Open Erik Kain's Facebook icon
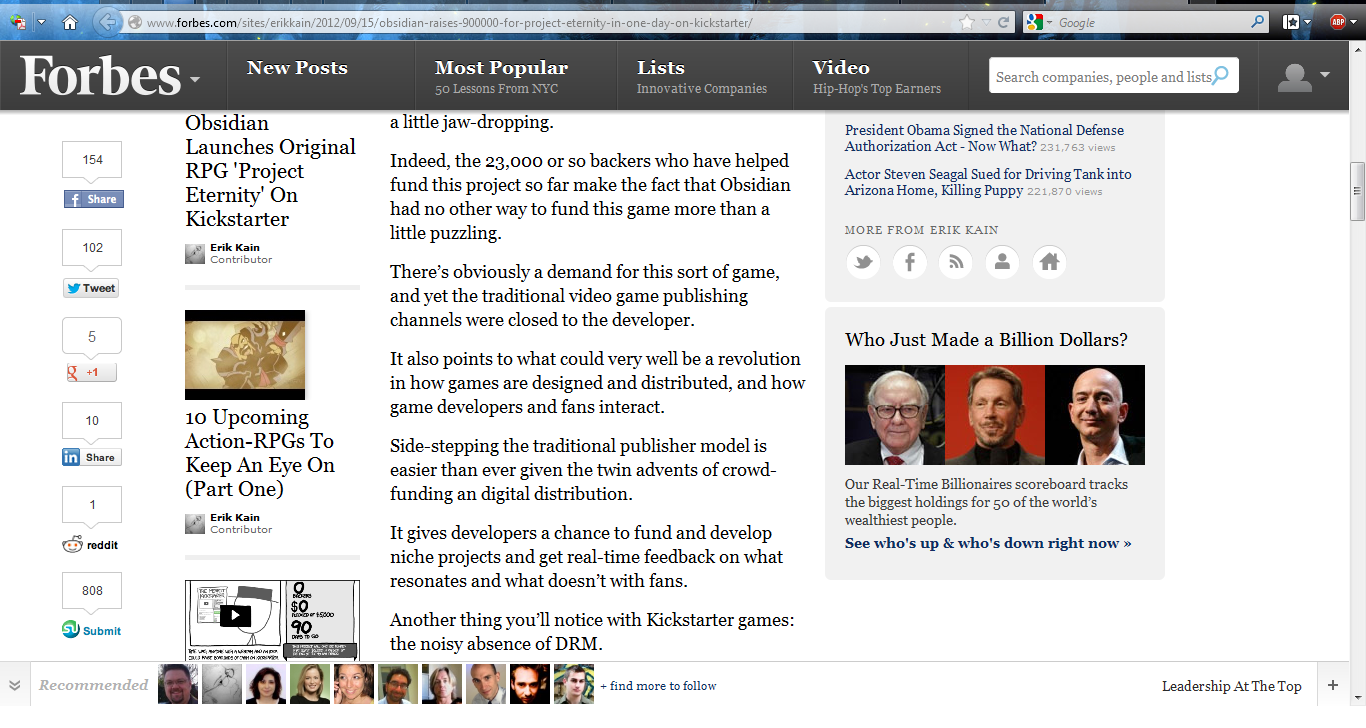The width and height of the screenshot is (1366, 728). (x=910, y=262)
